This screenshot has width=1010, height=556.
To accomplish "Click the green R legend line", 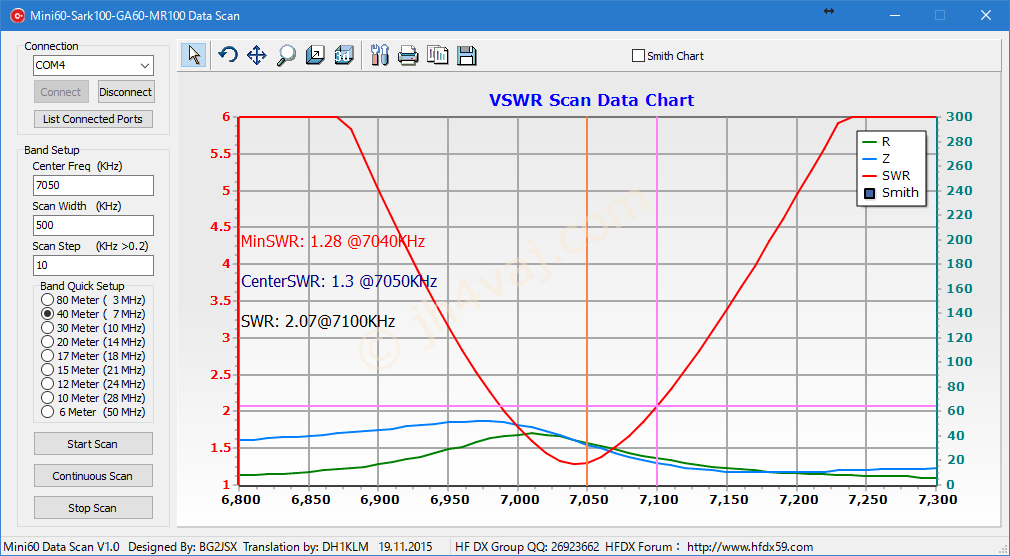I will click(870, 142).
